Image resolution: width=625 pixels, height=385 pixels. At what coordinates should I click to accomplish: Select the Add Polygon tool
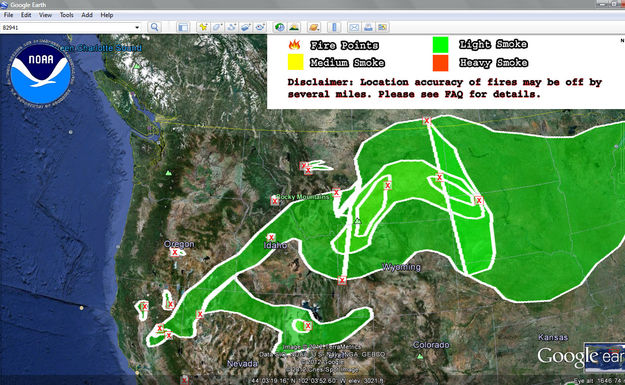click(217, 27)
